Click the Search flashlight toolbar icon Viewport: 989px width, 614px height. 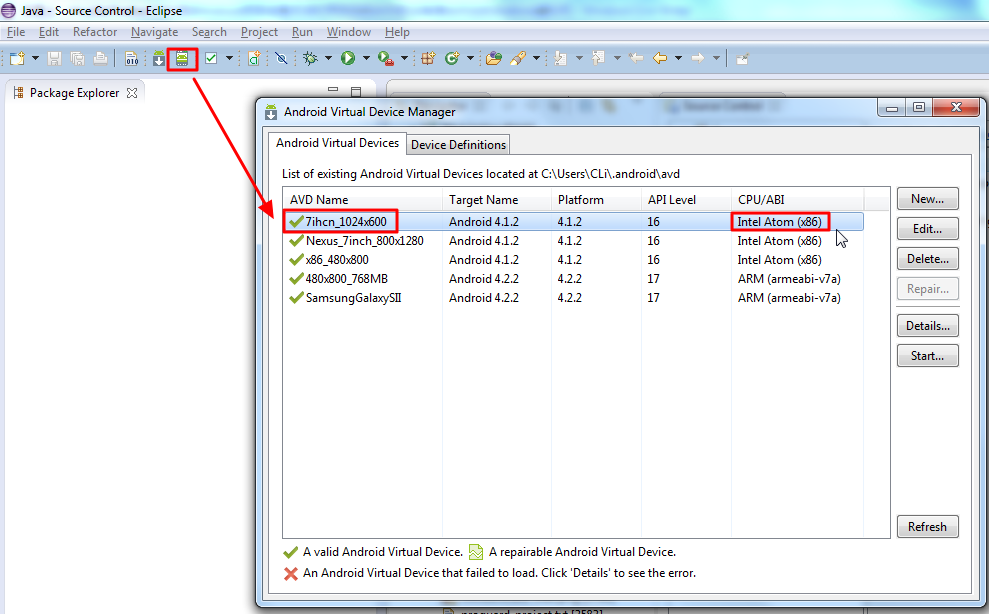coord(518,59)
